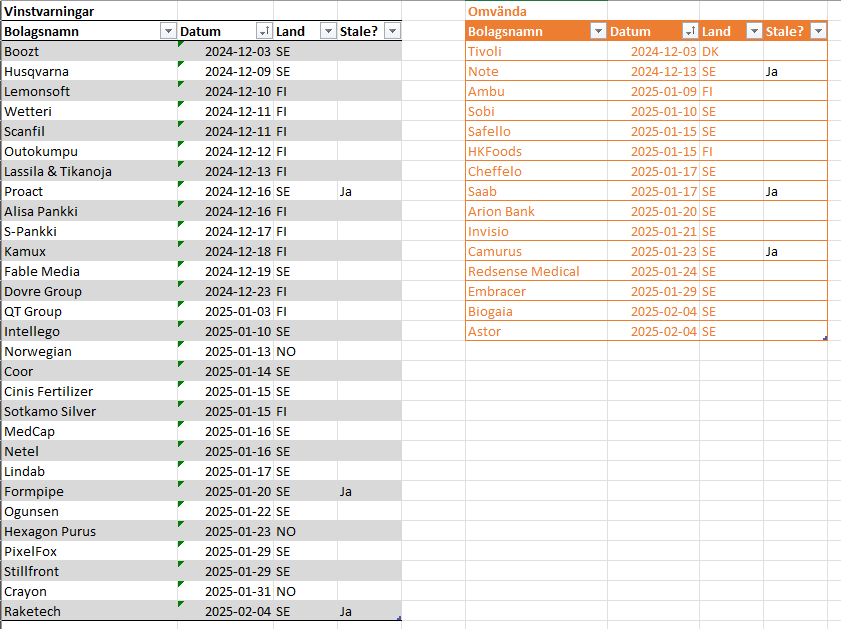Select the Norwegian cell
The image size is (841, 629).
pos(90,352)
